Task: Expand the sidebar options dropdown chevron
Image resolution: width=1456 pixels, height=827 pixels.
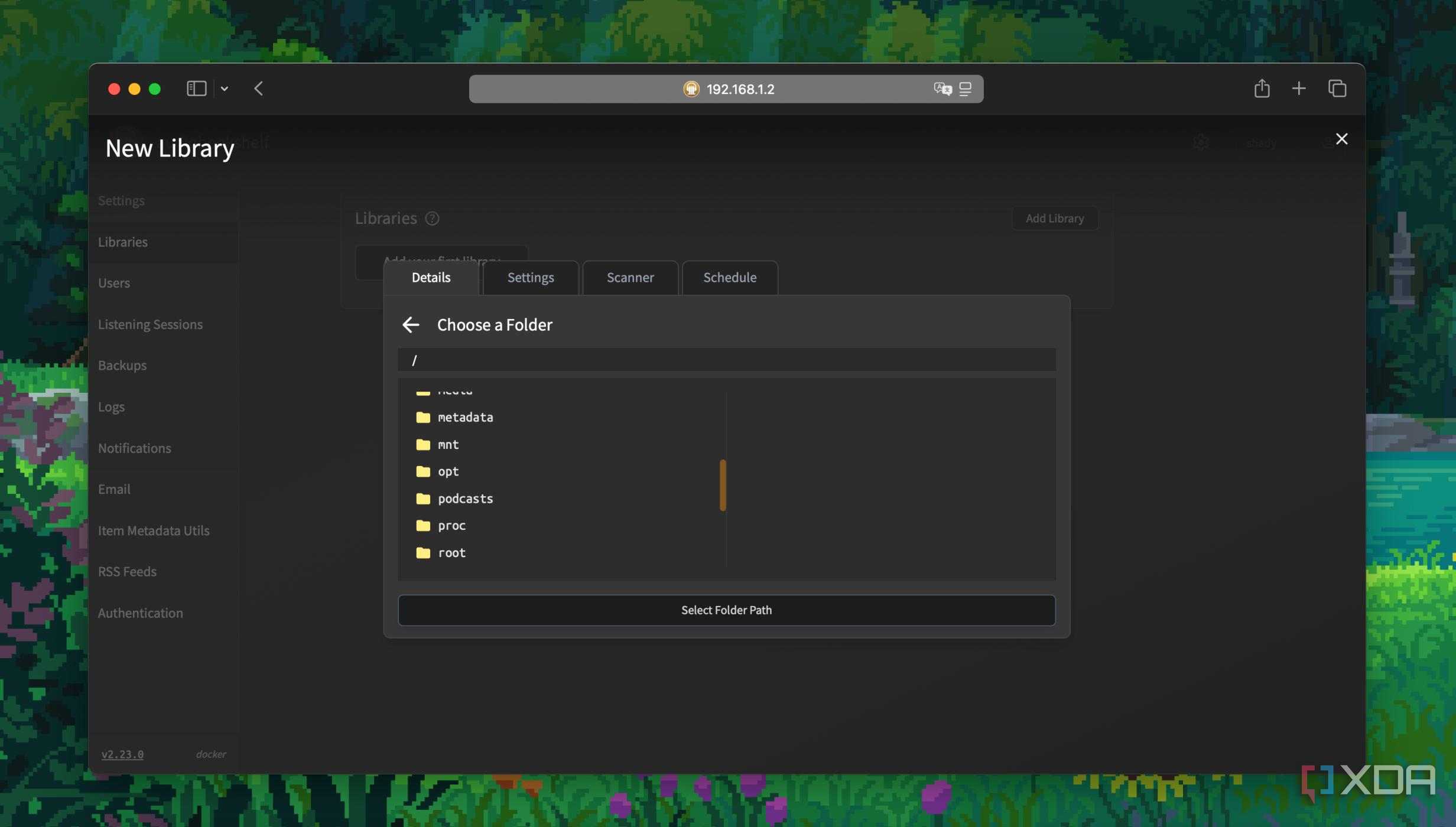Action: point(225,89)
